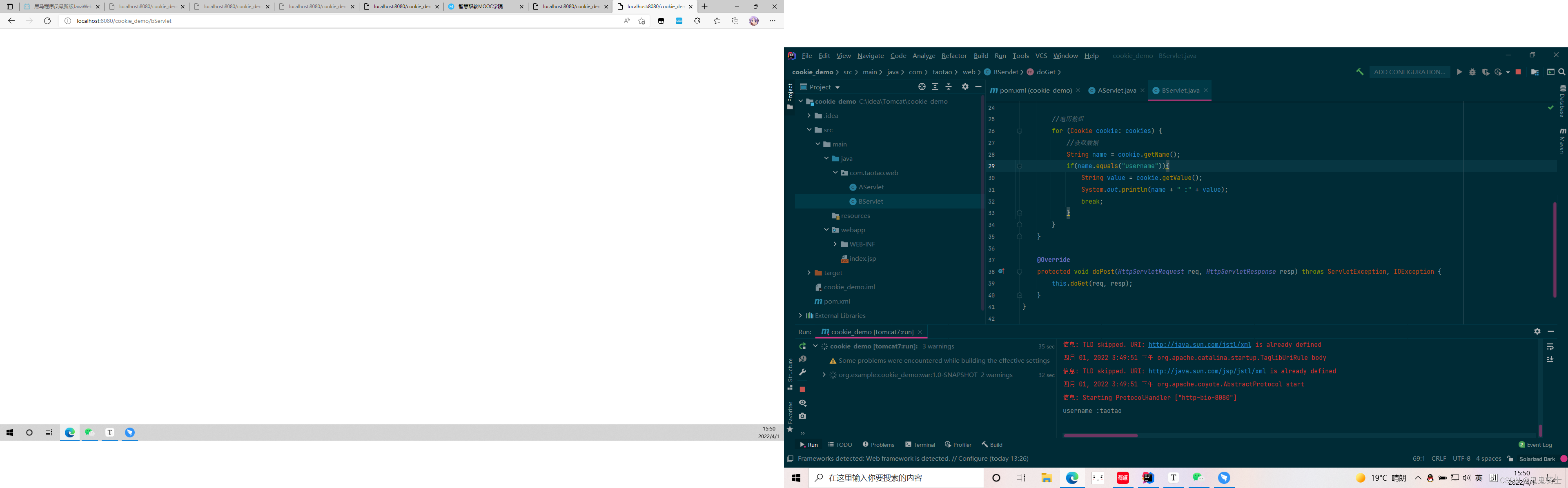Open Event Log button in status bar
Screen dimensions: 1568x488
click(x=1535, y=445)
